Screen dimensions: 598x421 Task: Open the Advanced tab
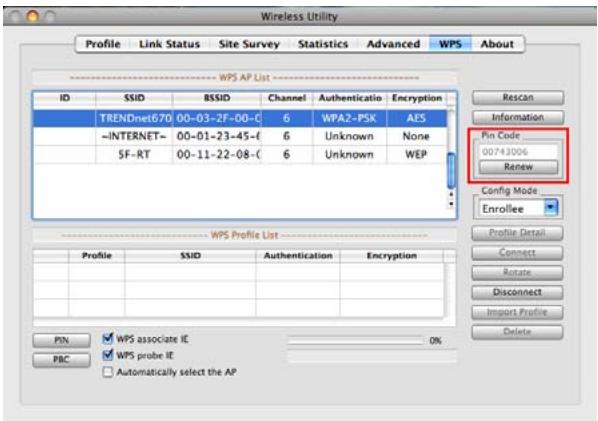point(393,44)
